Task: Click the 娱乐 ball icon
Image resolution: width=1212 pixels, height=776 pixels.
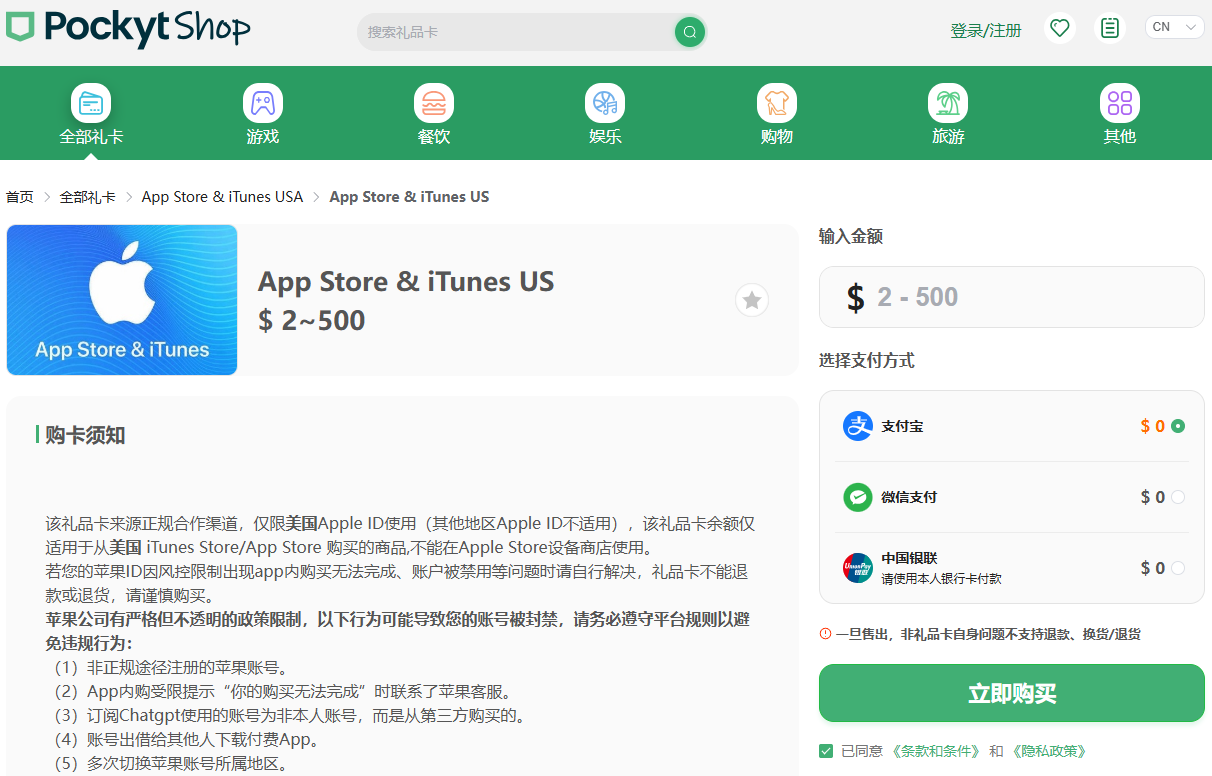Action: point(605,103)
